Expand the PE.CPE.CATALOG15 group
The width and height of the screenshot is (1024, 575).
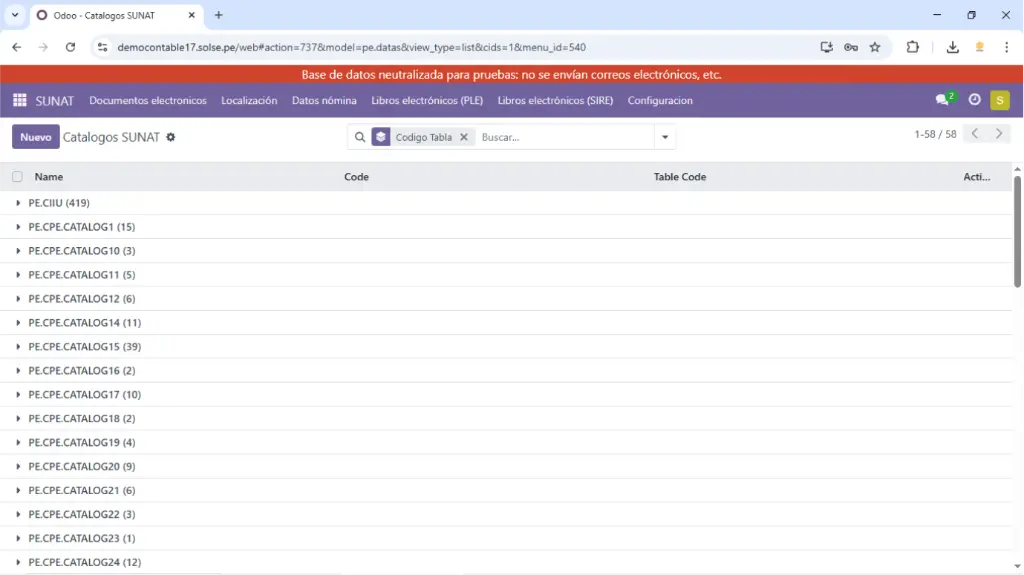(84, 347)
